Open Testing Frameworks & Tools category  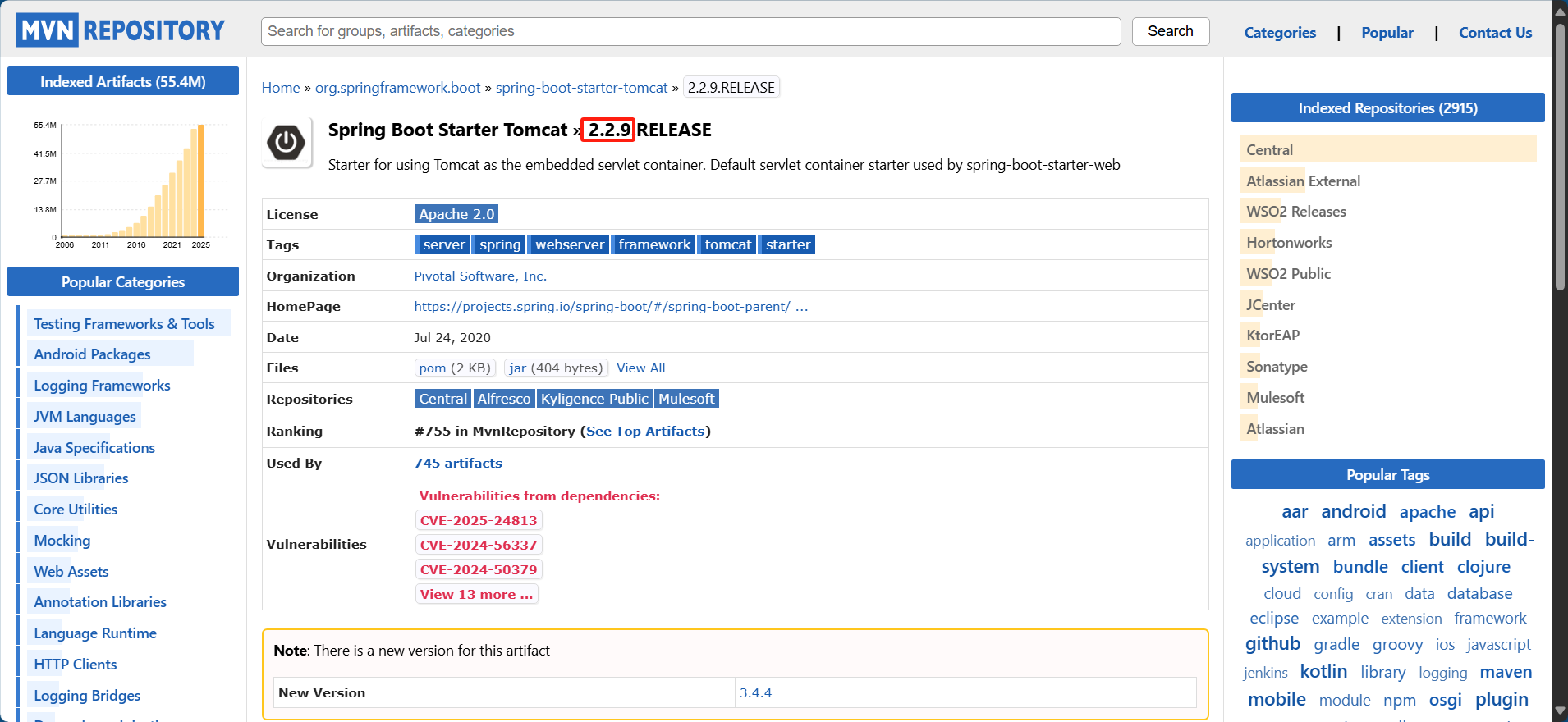[124, 324]
